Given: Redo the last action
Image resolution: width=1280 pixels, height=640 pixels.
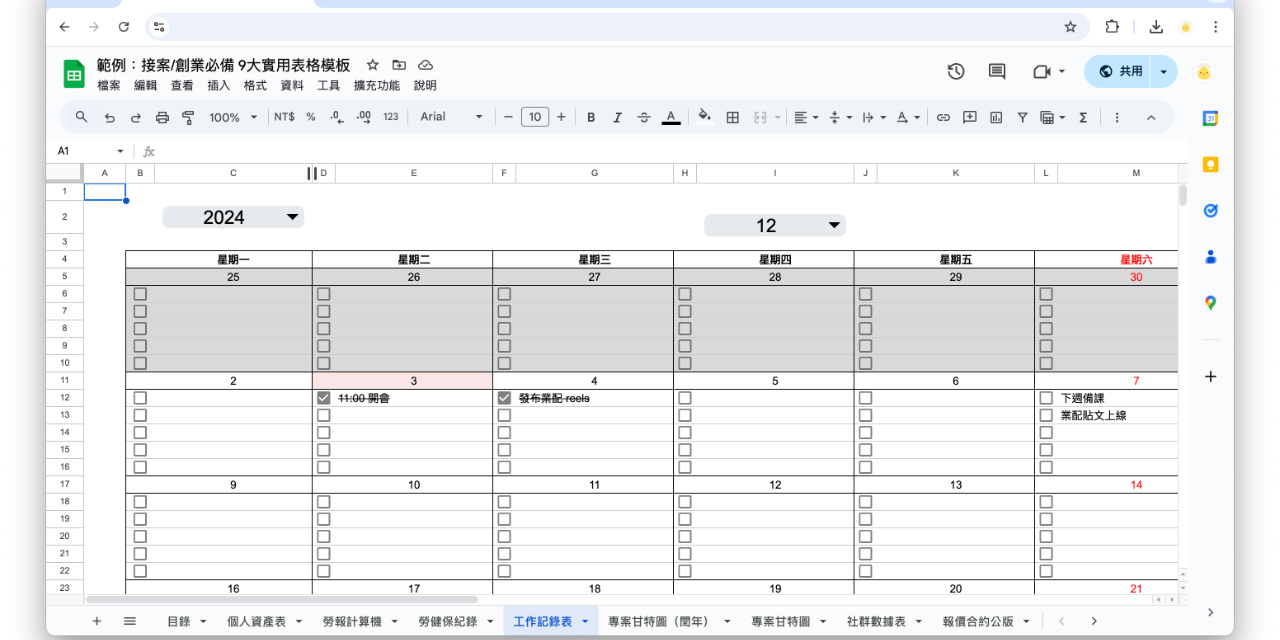Looking at the screenshot, I should click(x=135, y=117).
